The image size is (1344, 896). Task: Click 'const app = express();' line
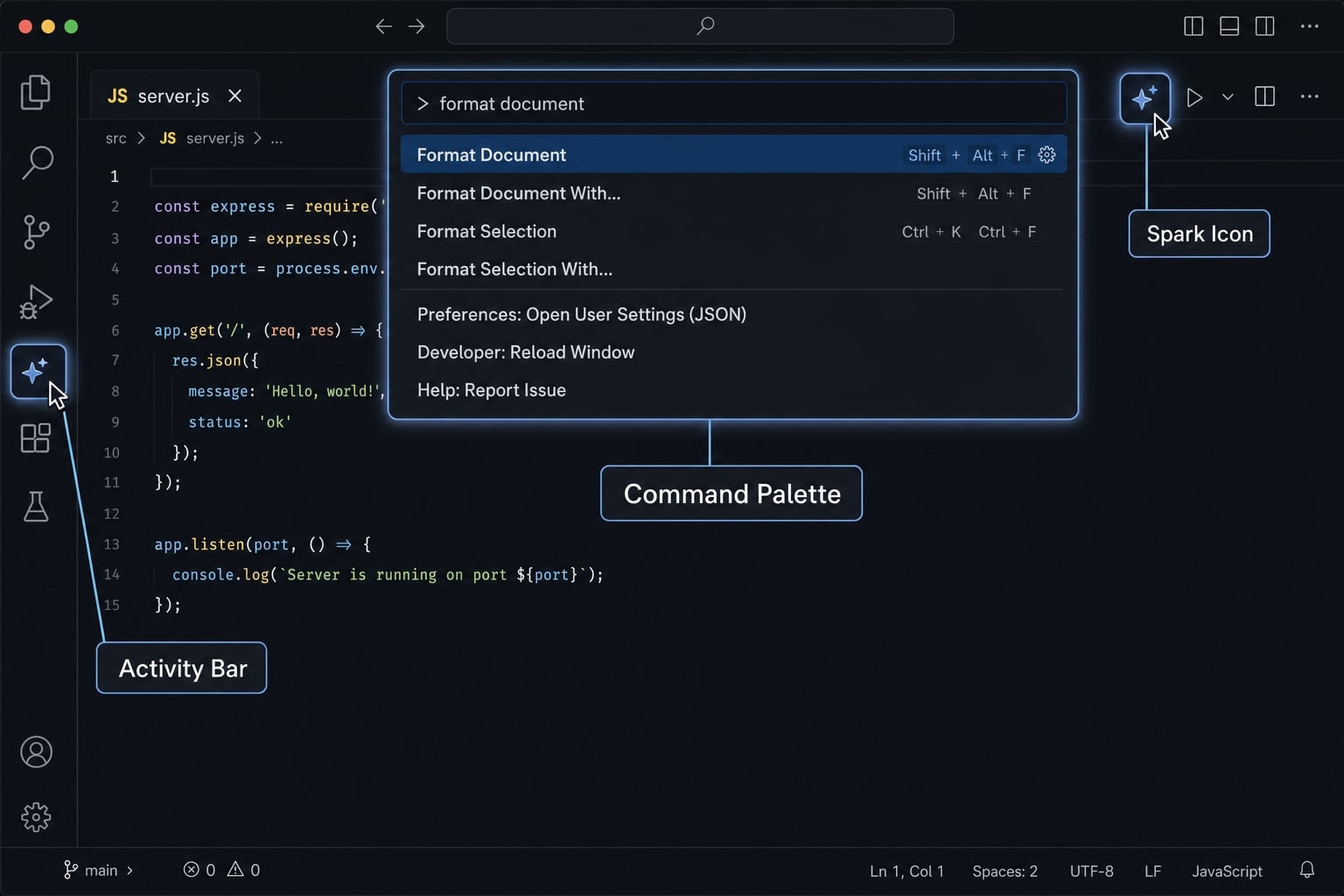pos(256,238)
